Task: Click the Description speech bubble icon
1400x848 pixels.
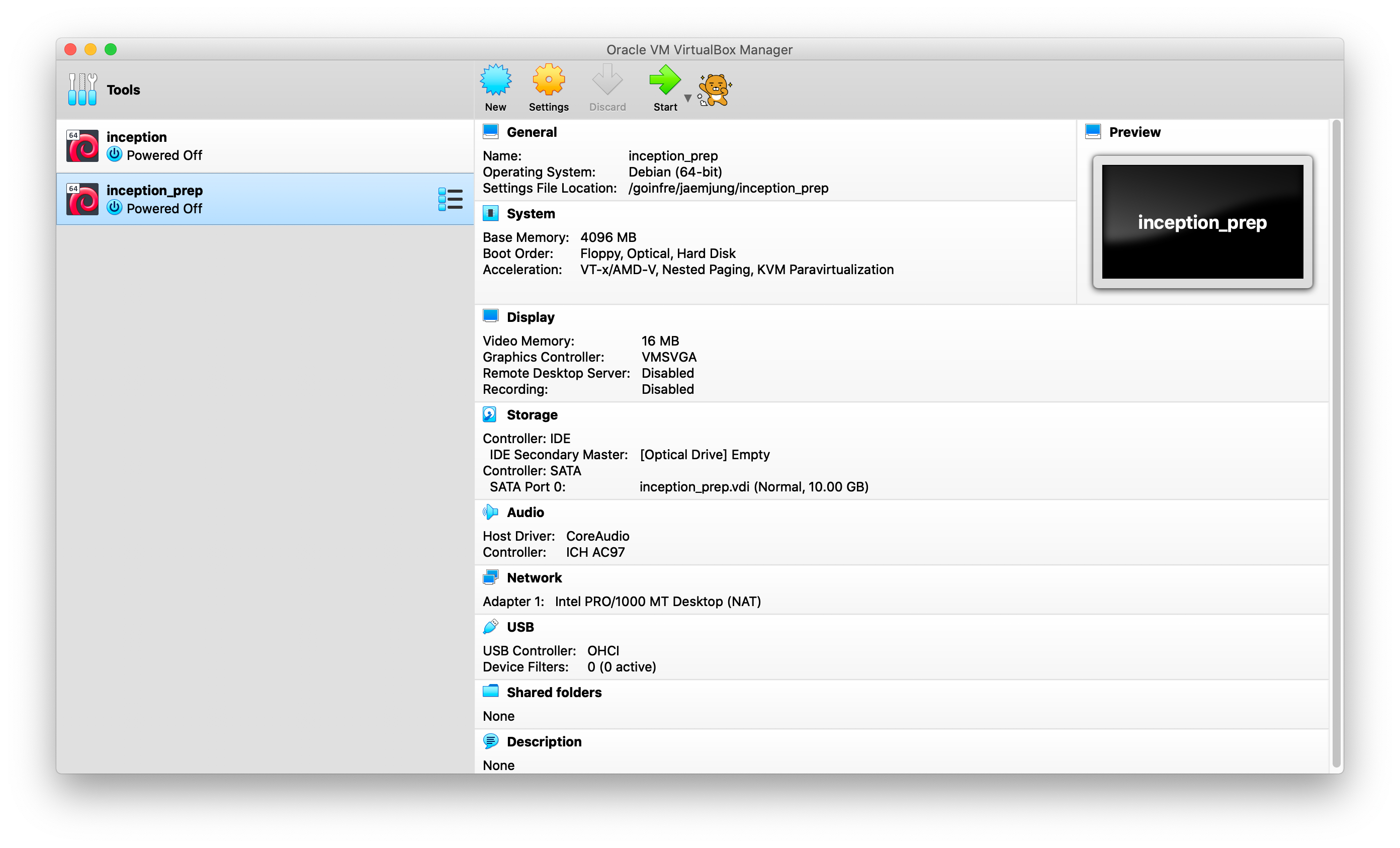Action: (490, 741)
